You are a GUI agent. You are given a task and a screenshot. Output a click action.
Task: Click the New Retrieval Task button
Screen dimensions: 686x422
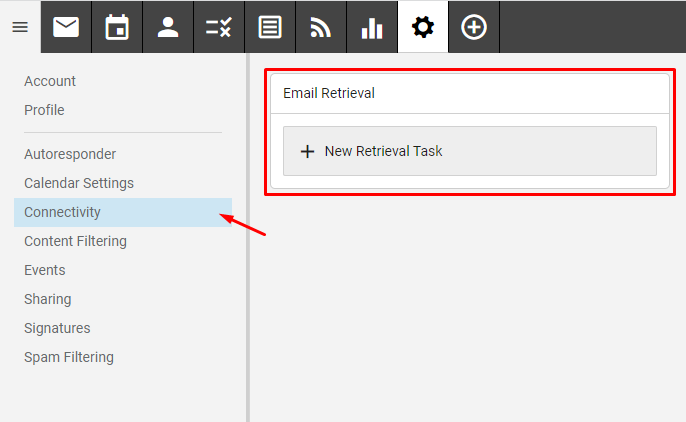click(x=469, y=151)
